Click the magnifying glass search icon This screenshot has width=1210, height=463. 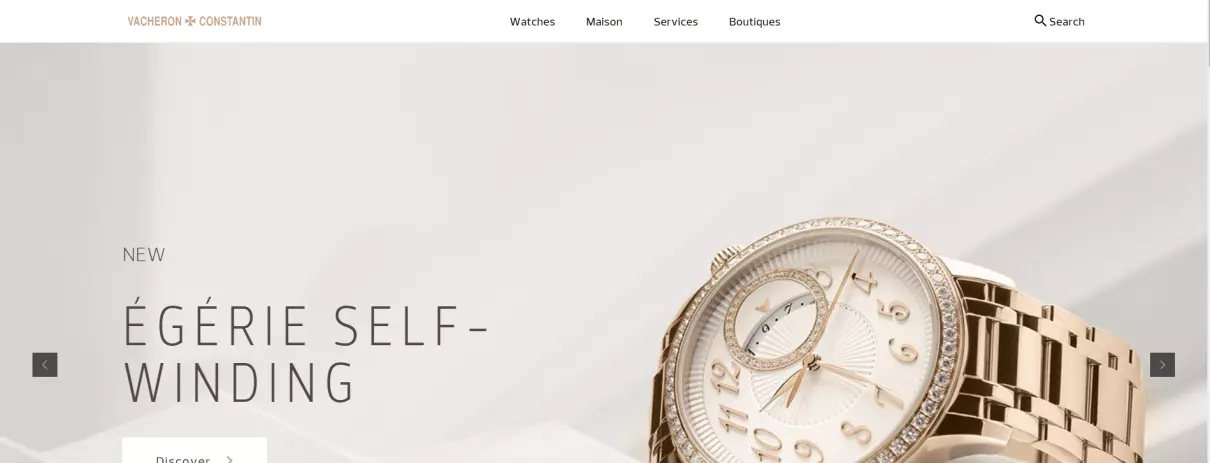coord(1040,20)
